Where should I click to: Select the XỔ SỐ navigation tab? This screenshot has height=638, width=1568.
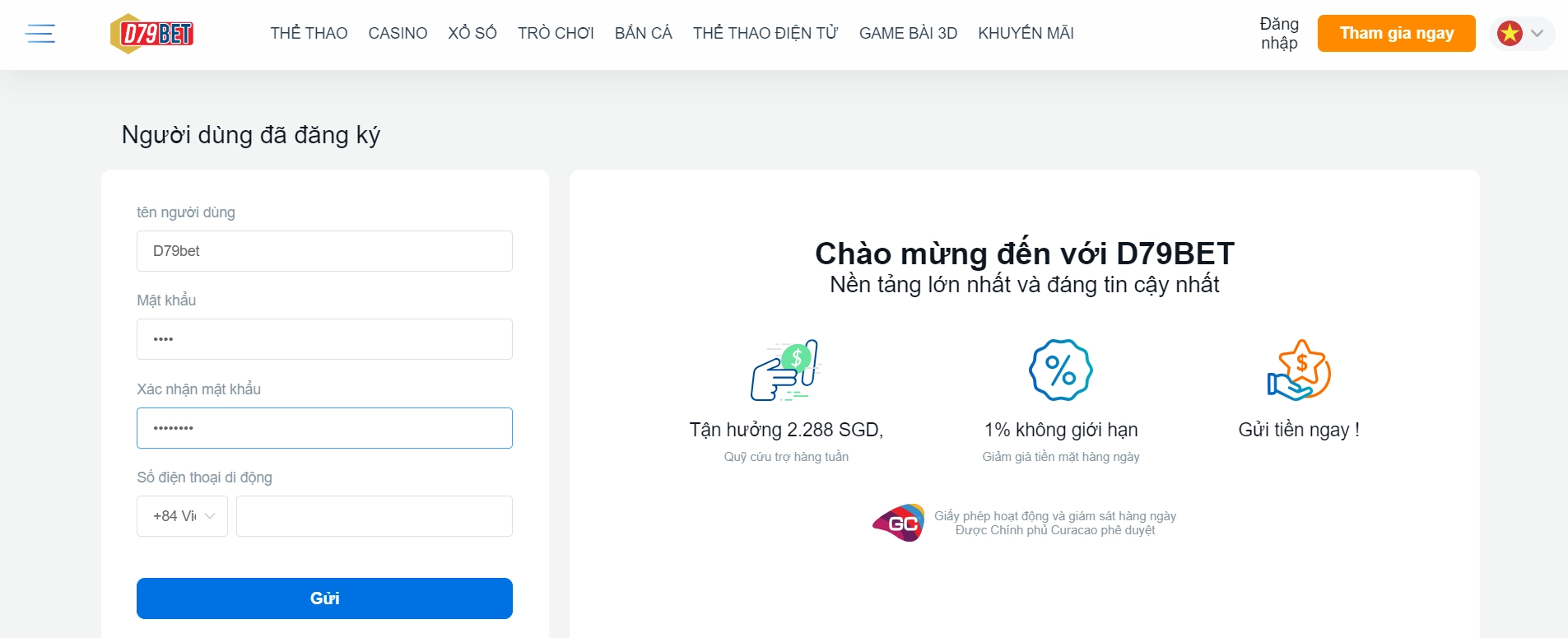pos(472,33)
